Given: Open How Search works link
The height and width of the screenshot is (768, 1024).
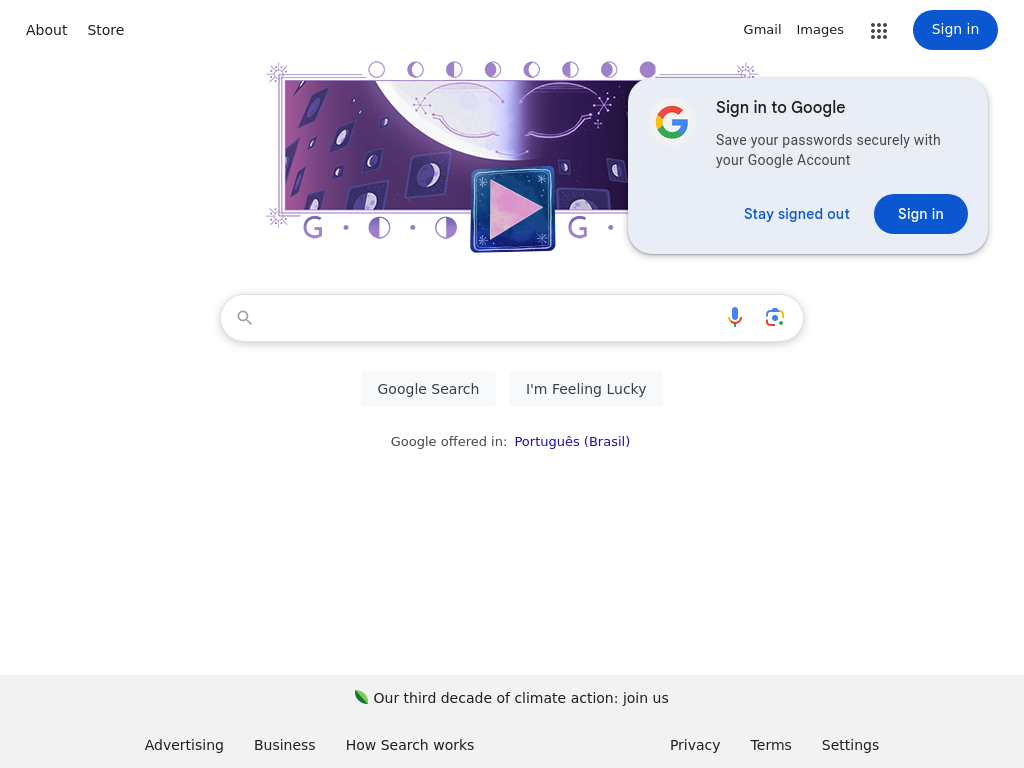Looking at the screenshot, I should pos(410,745).
